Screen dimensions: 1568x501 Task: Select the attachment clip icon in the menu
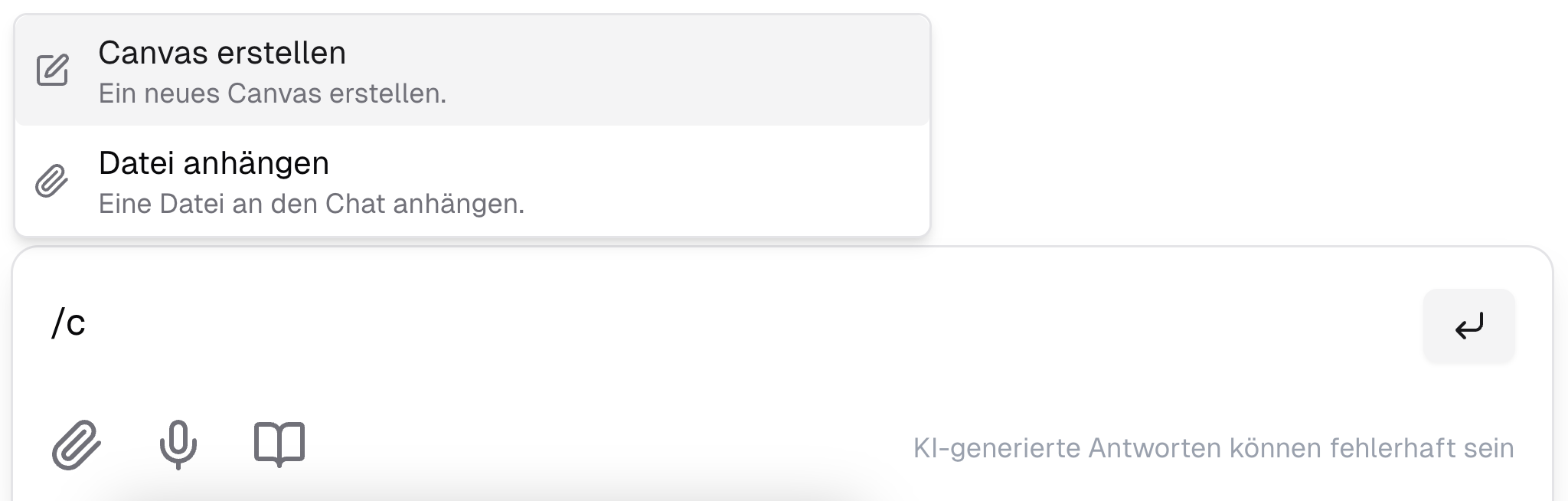pyautogui.click(x=51, y=182)
